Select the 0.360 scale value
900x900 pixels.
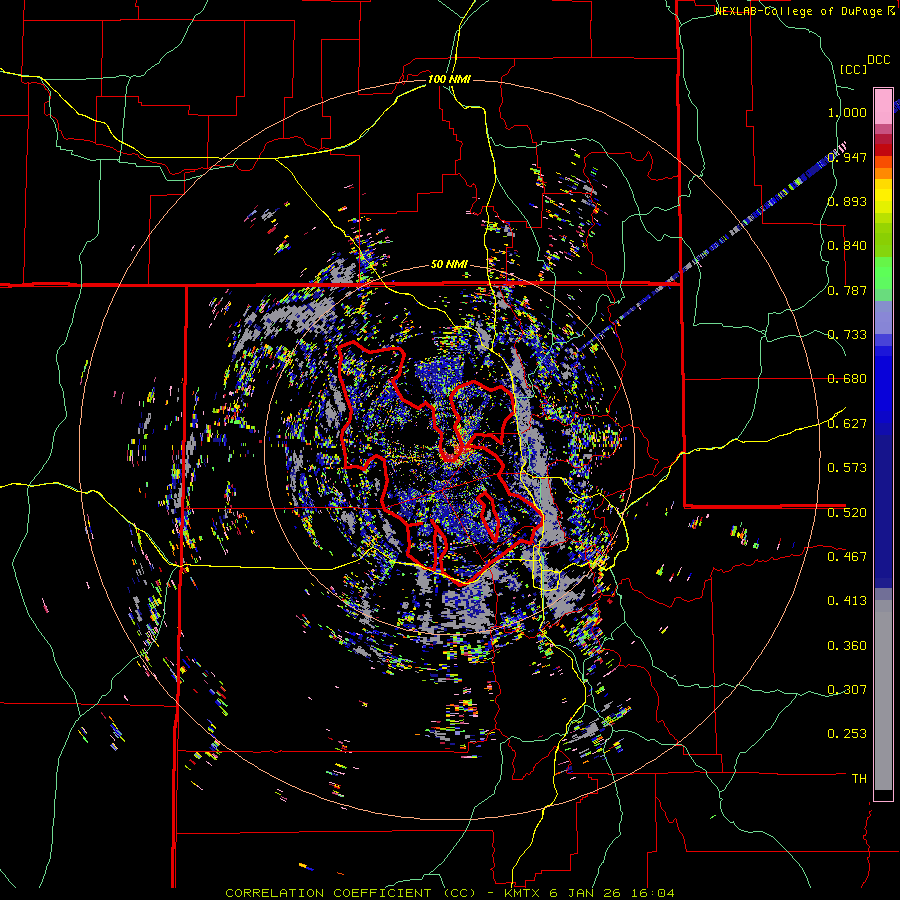coord(847,646)
